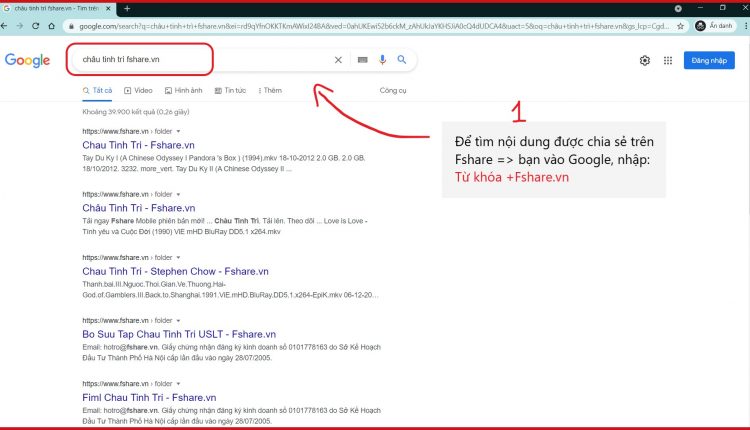Image resolution: width=750 pixels, height=430 pixels.
Task: Select the Tất cả results tab
Action: (97, 90)
